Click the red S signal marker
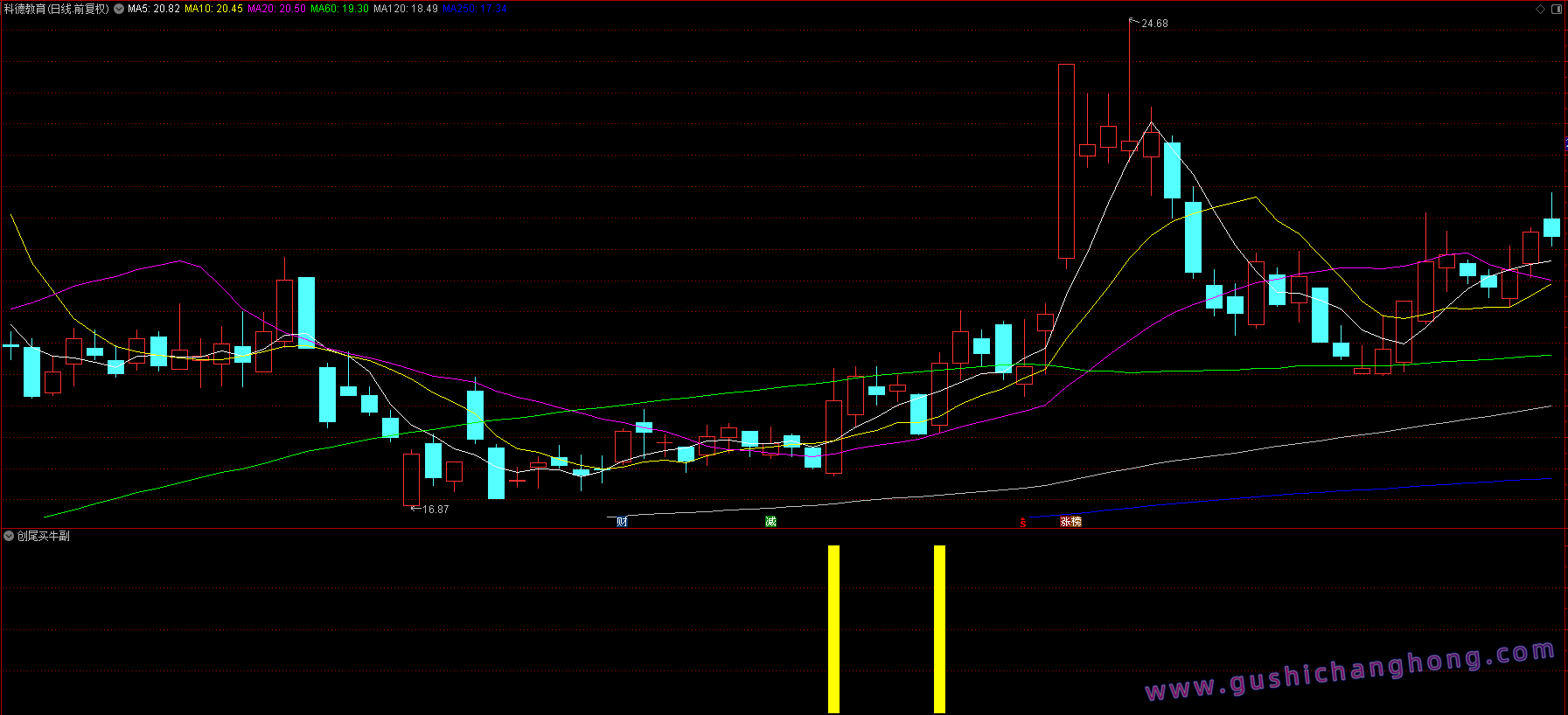The image size is (1568, 715). (1022, 523)
